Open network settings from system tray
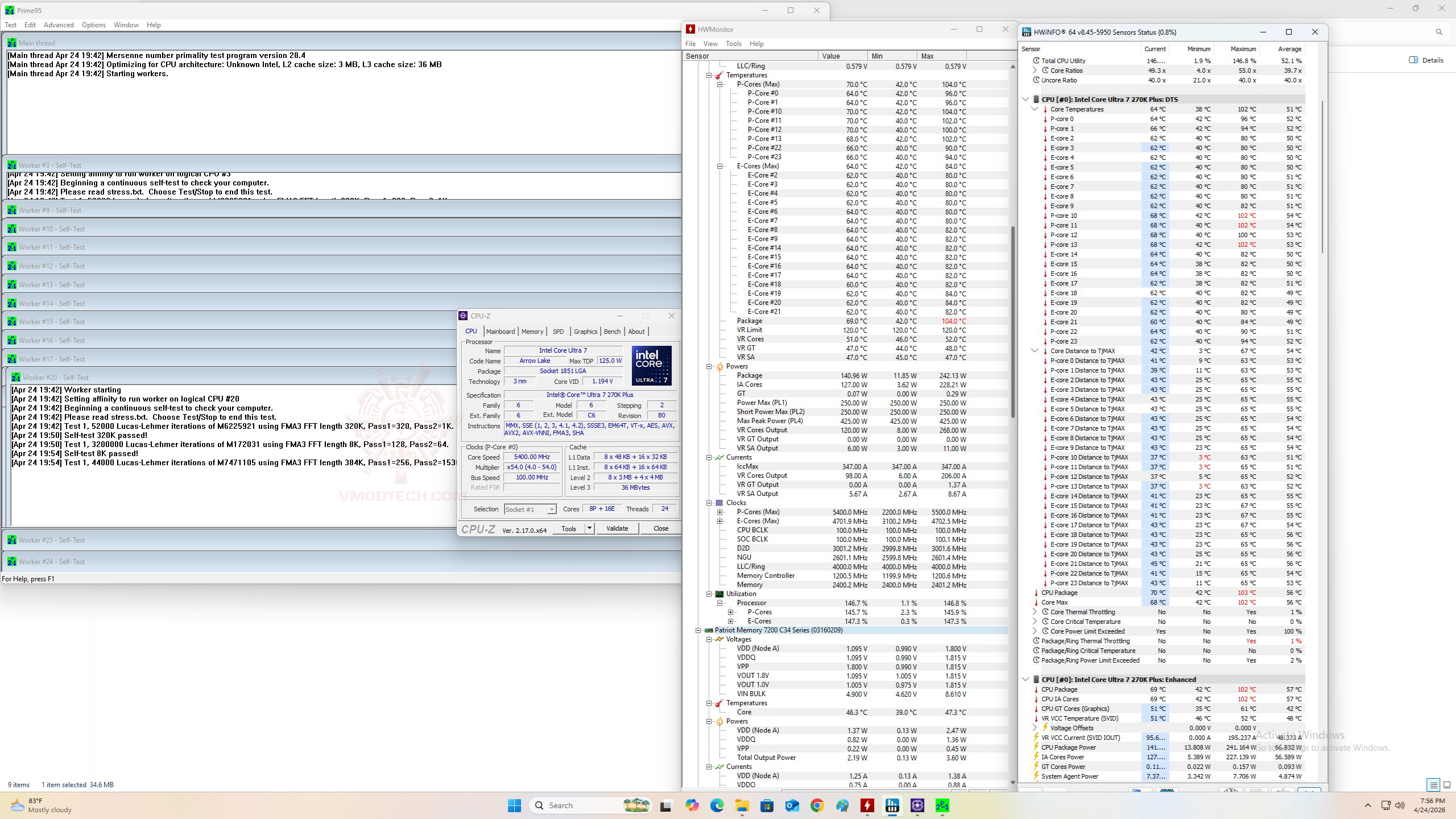This screenshot has height=819, width=1456. pos(1386,805)
